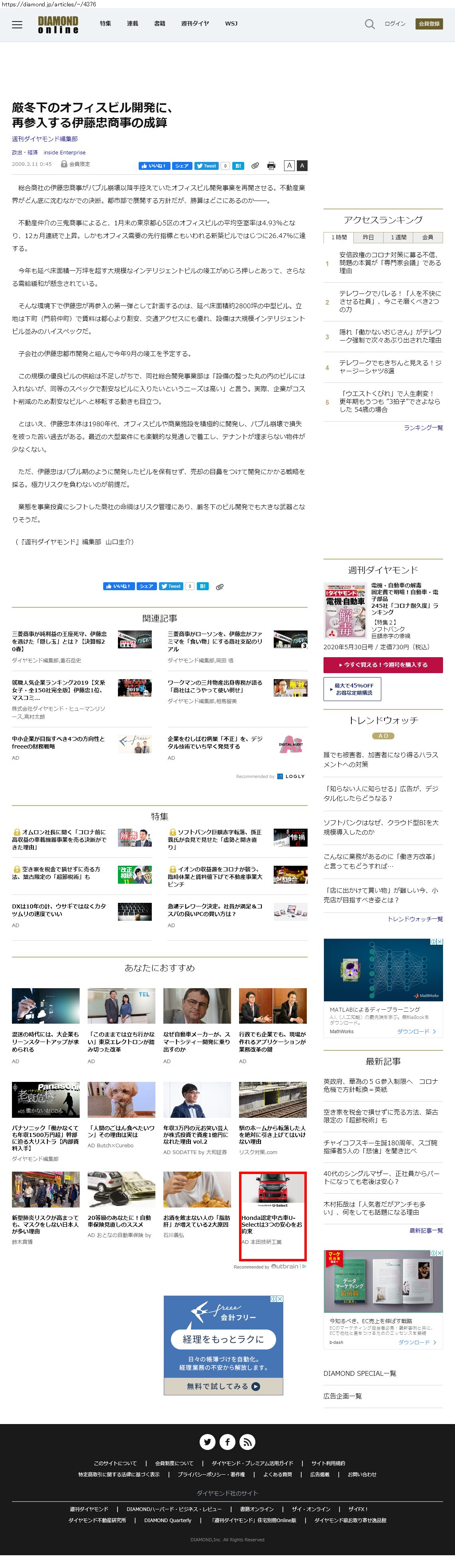
Task: Click the lock icon beside イオンの収益源 article
Action: [172, 869]
